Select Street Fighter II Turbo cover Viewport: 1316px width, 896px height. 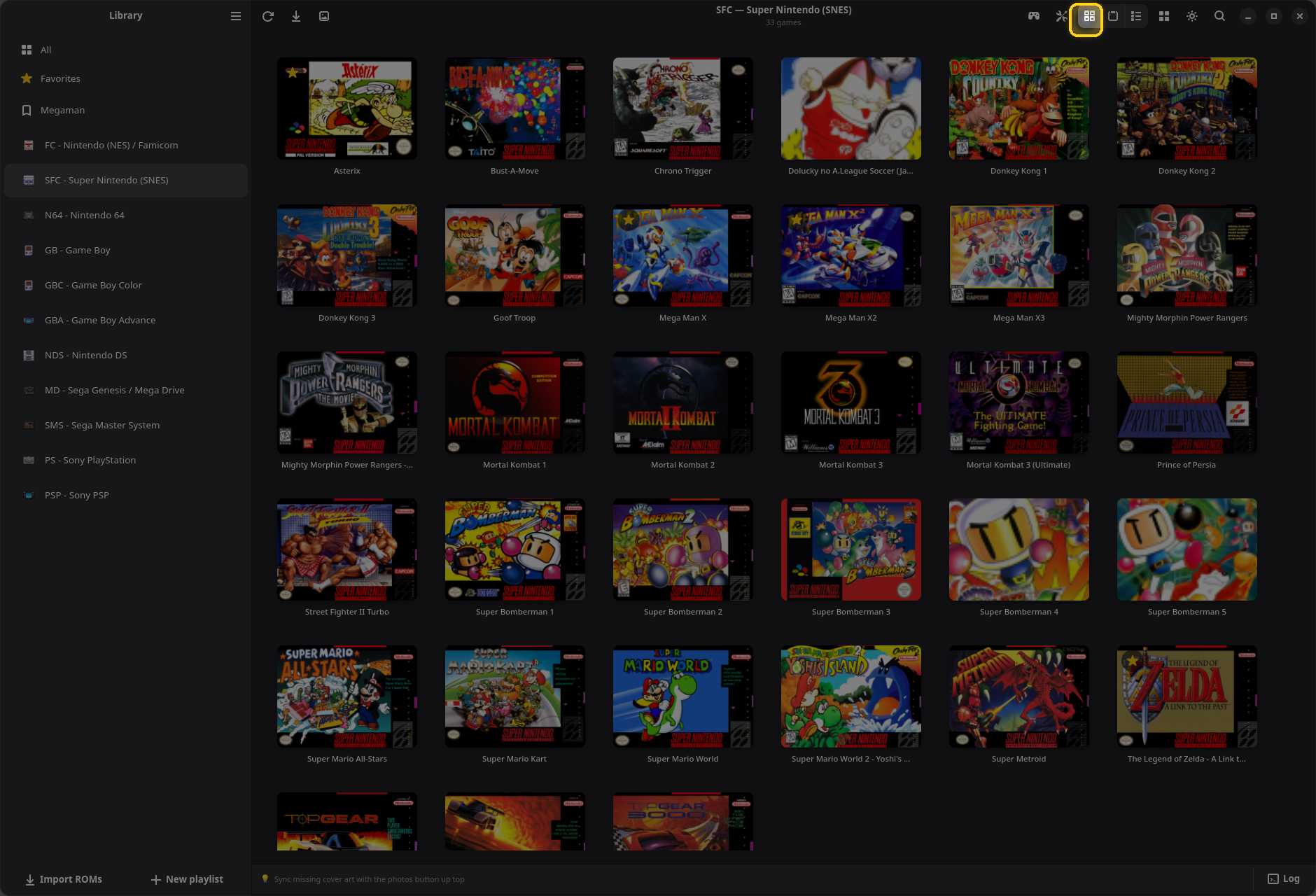[347, 549]
